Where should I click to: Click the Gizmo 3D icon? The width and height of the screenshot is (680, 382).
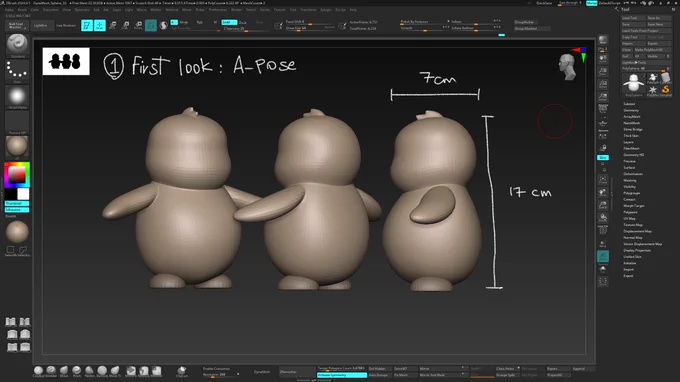point(151,26)
